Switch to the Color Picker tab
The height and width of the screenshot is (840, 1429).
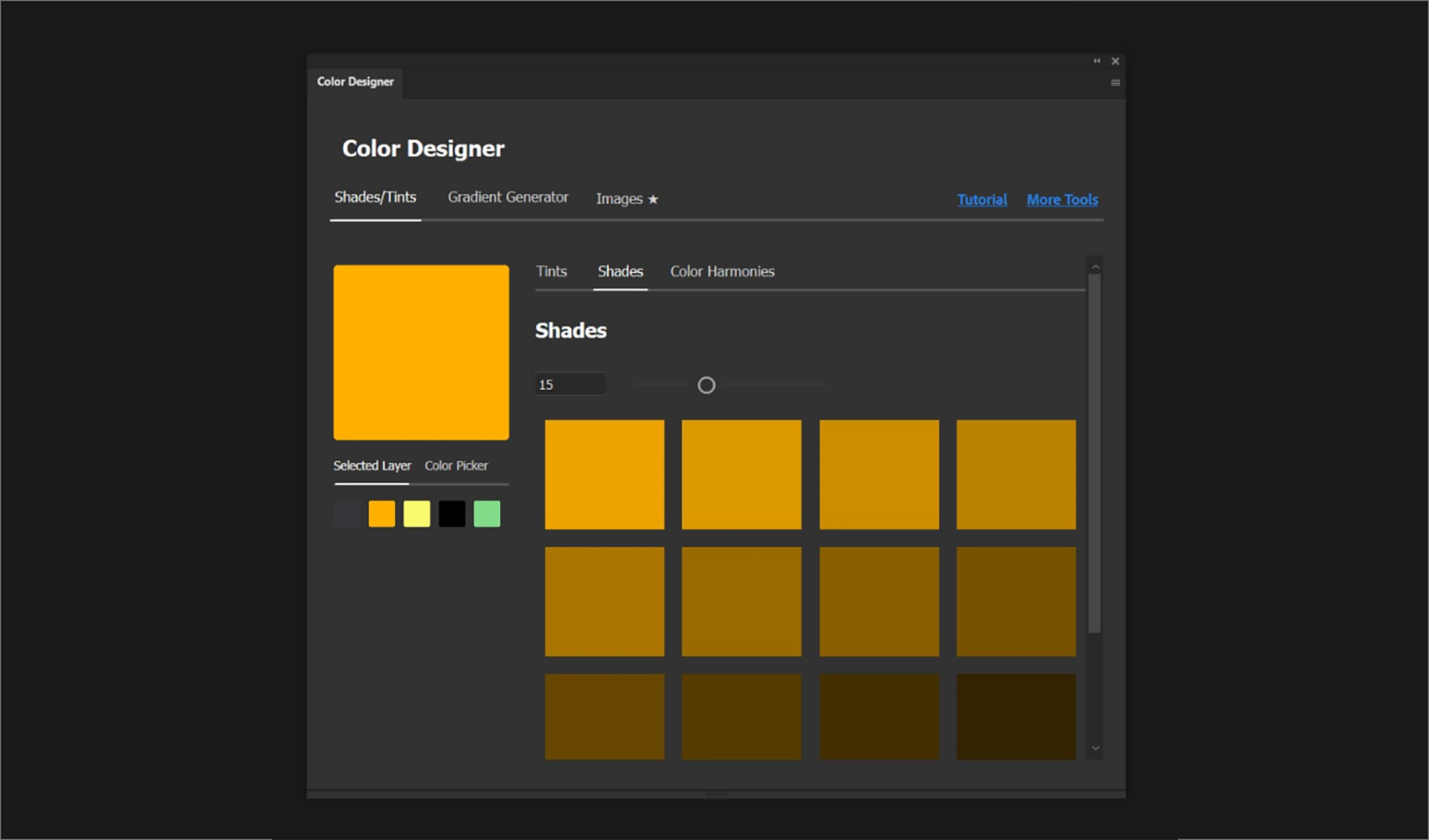456,466
